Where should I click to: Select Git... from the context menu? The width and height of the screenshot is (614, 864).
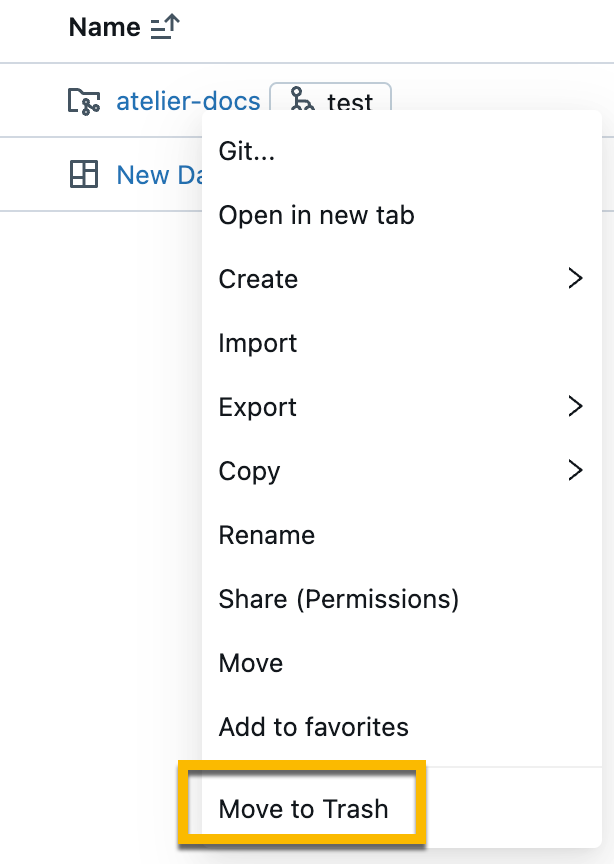coord(247,151)
